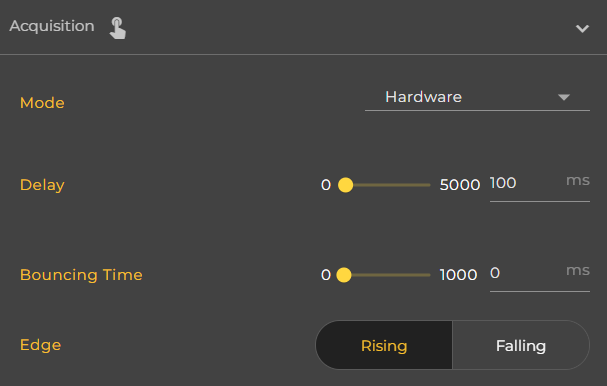Click the Bouncing Time slider handle

[x=344, y=275]
